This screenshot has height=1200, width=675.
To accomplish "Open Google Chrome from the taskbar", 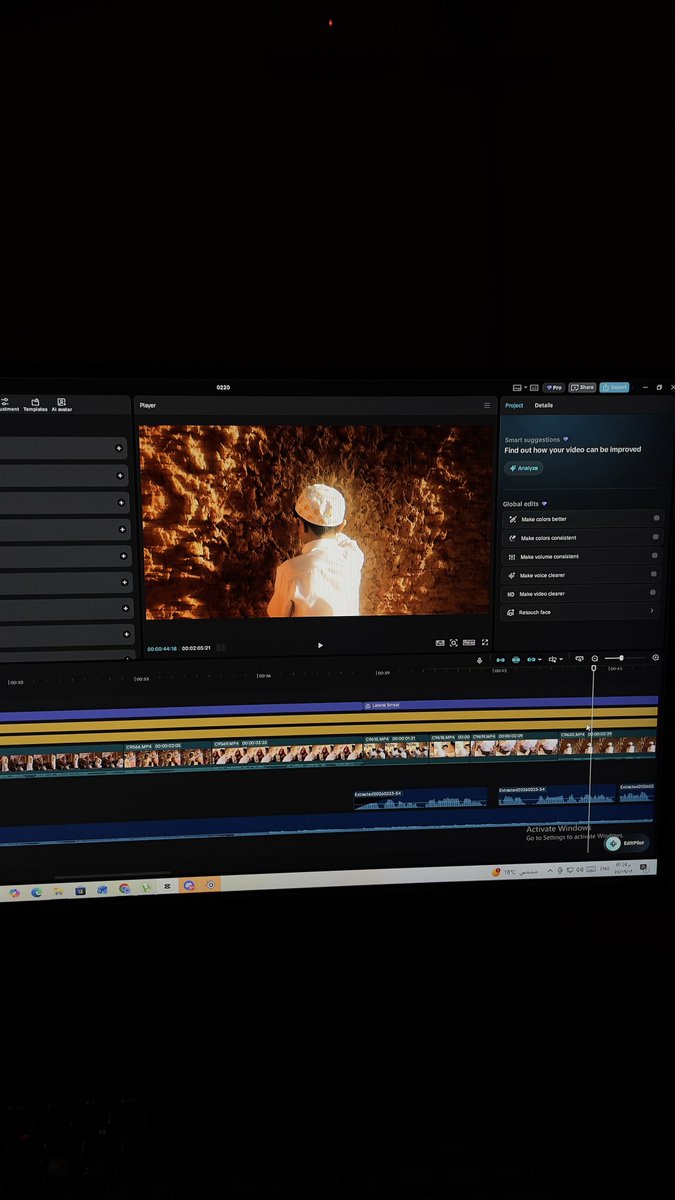I will click(124, 888).
